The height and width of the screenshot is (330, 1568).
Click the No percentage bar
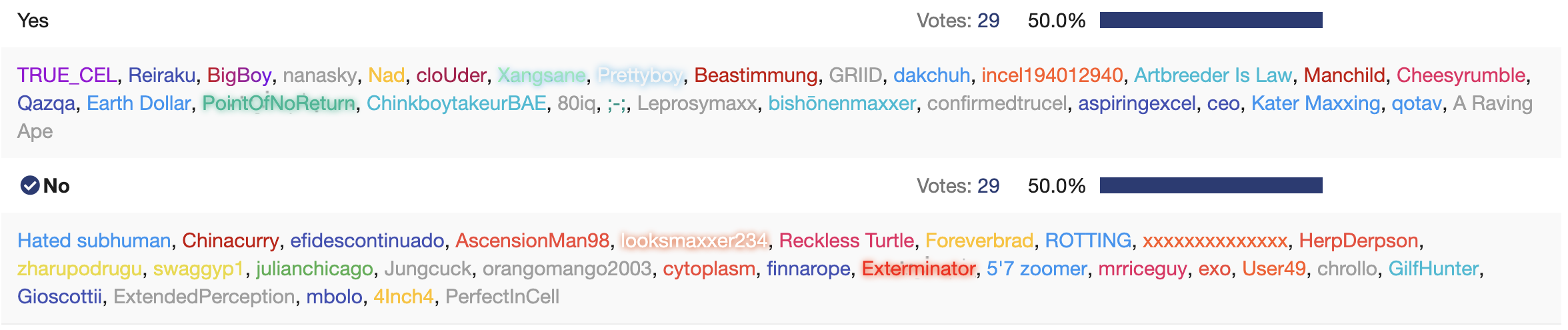pyautogui.click(x=1211, y=185)
